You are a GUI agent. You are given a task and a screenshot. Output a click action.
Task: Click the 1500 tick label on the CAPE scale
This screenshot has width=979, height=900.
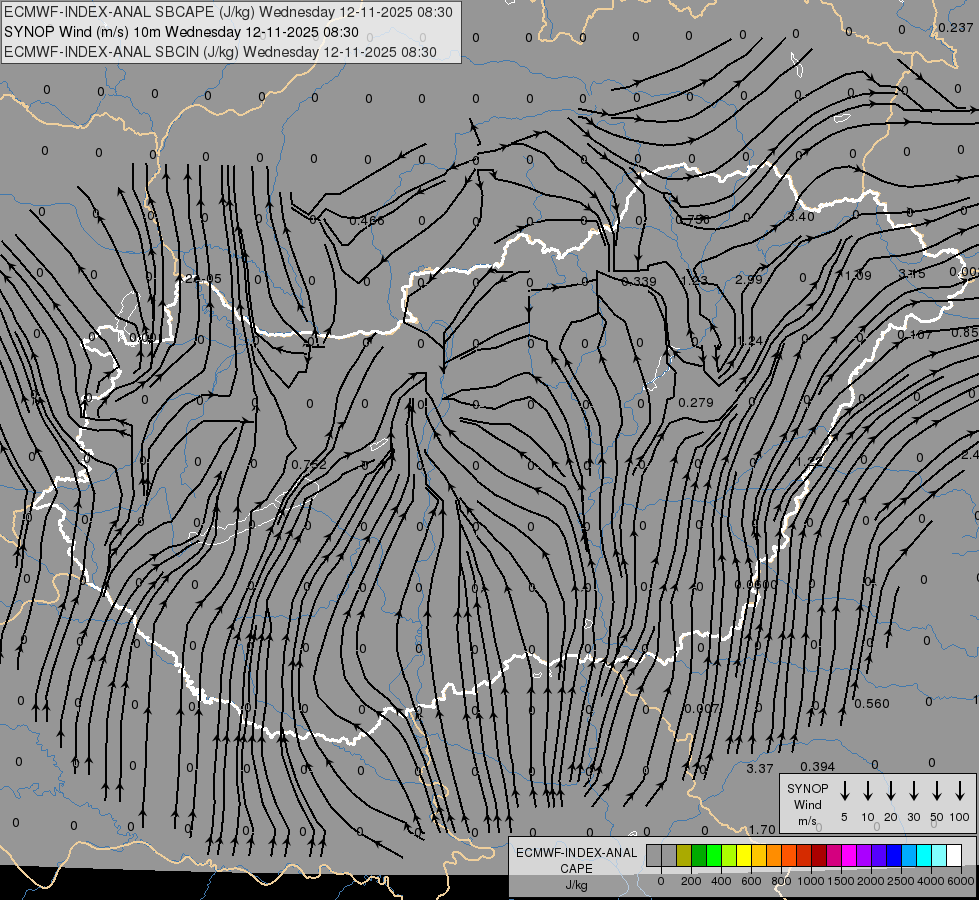pos(840,881)
